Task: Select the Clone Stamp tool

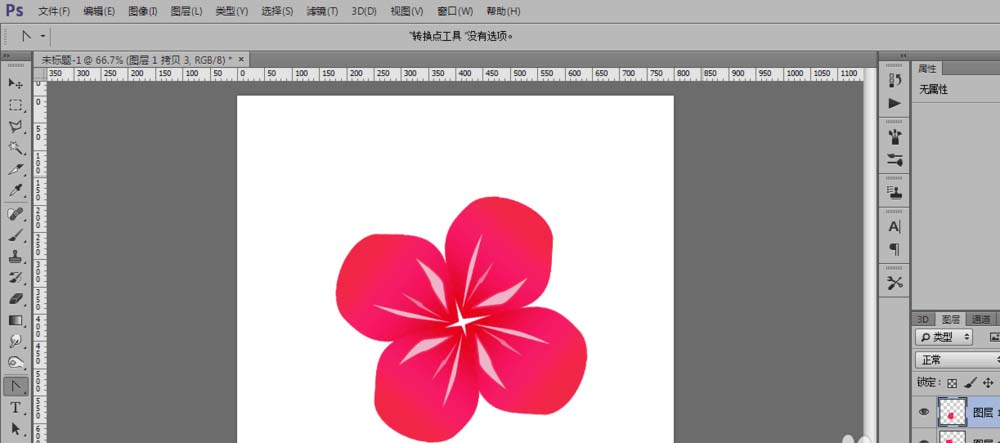Action: click(x=15, y=256)
